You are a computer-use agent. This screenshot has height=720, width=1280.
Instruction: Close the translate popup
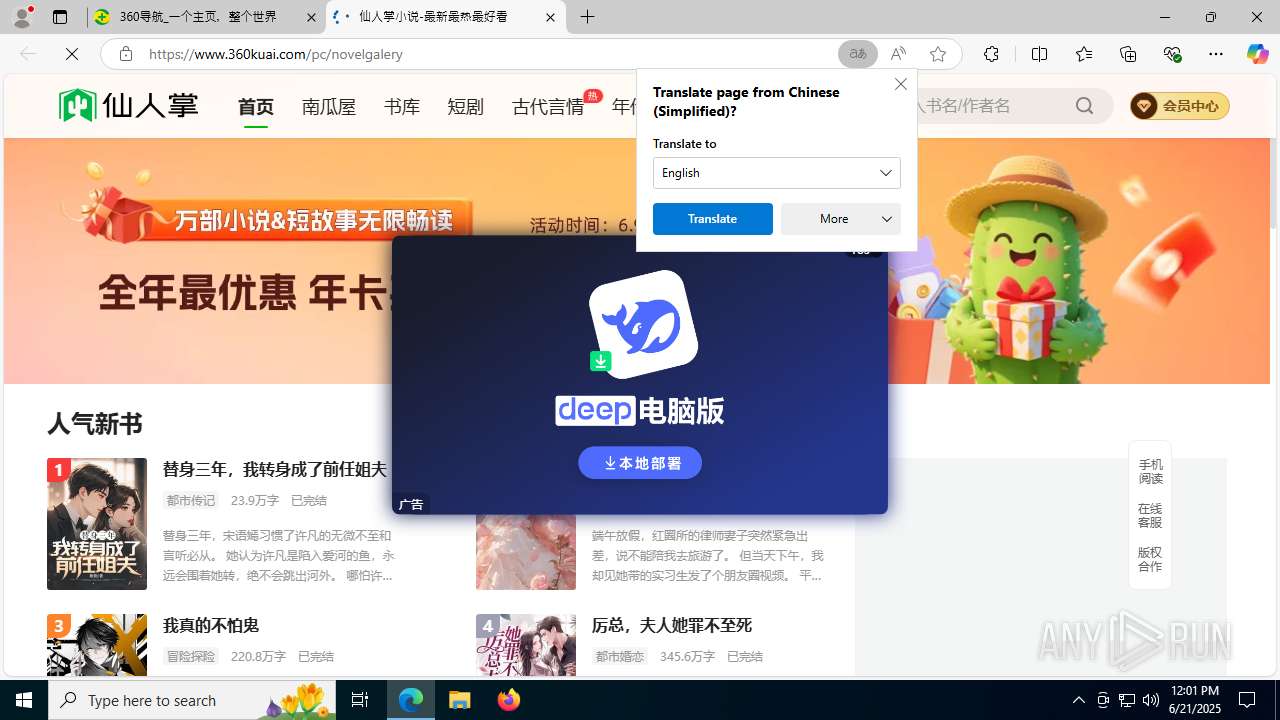click(901, 84)
